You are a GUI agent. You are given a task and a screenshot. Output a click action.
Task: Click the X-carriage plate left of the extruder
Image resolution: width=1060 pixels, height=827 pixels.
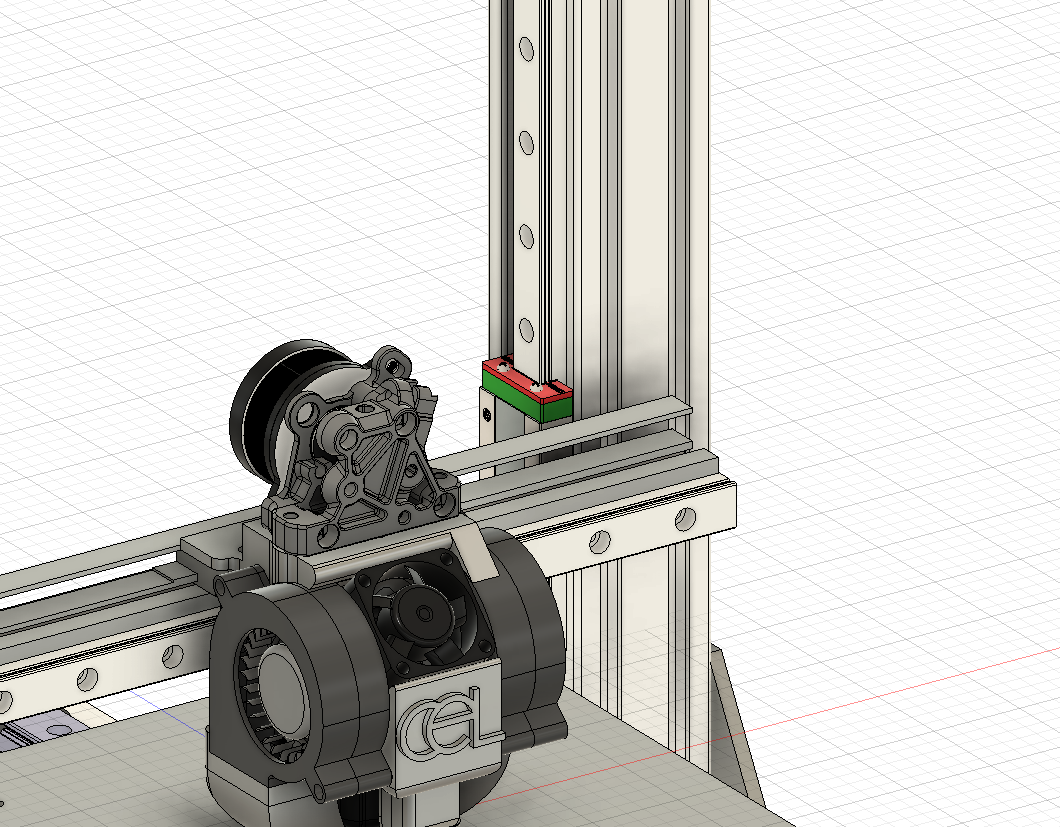[212, 553]
